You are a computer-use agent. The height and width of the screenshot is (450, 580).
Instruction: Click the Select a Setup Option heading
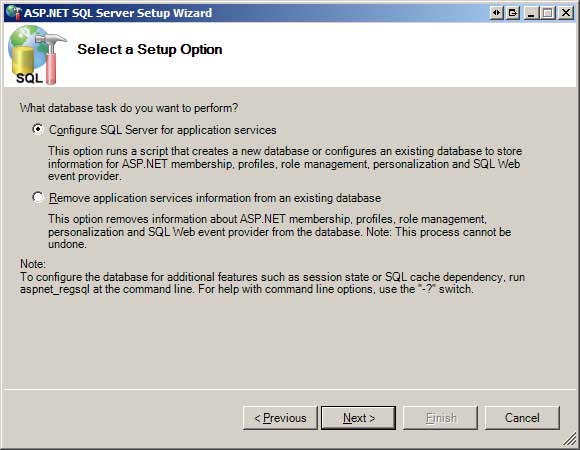click(x=150, y=50)
